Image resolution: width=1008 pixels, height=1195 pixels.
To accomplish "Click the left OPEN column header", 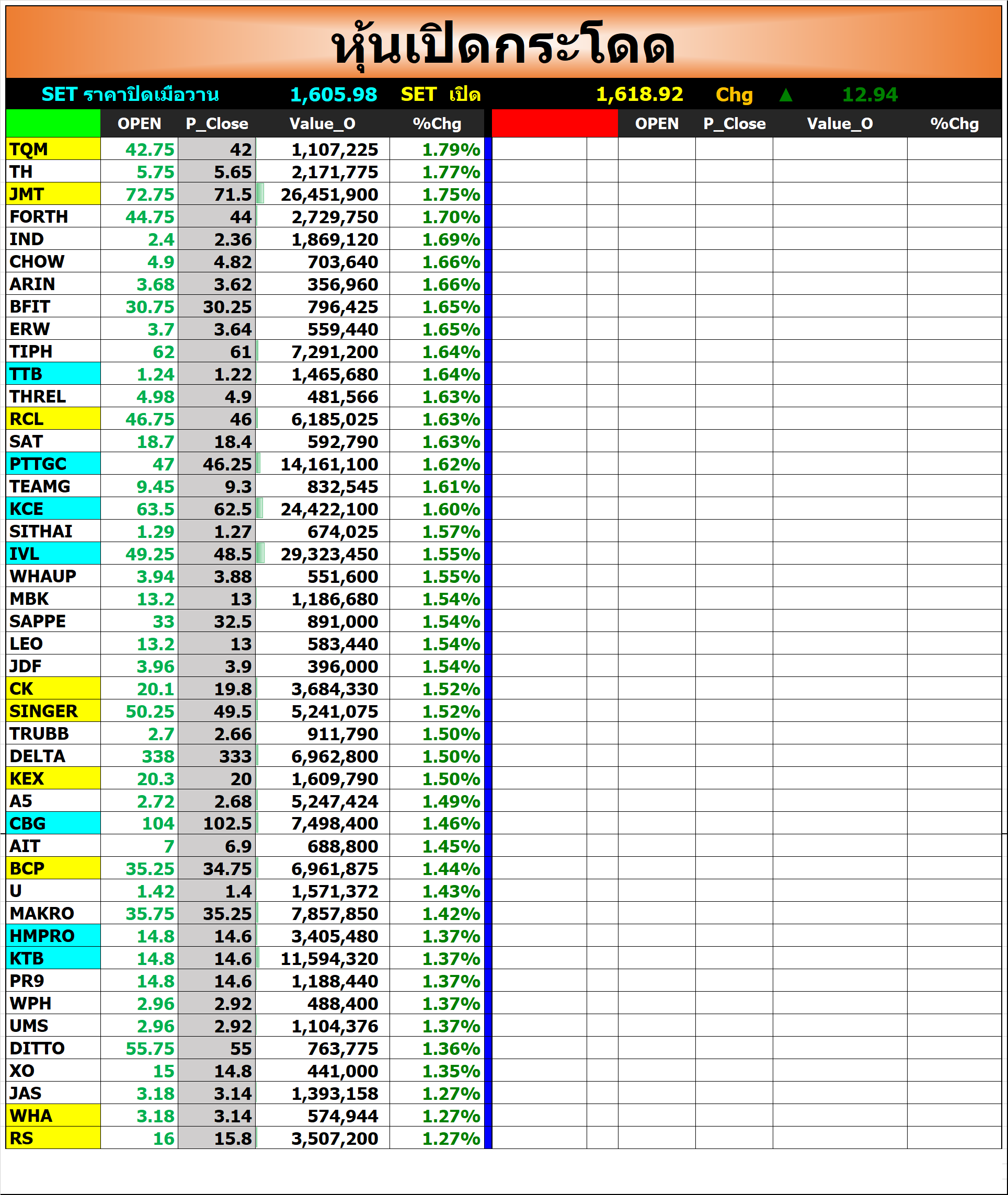I will coord(140,123).
